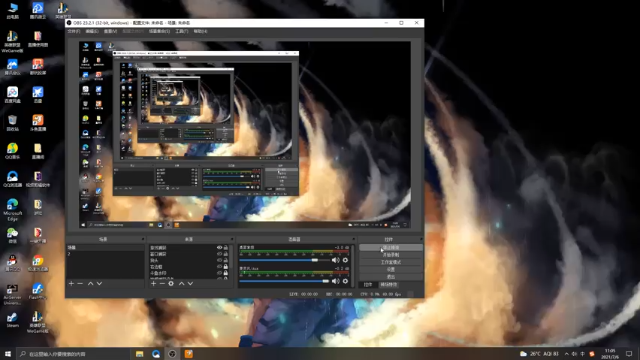Toggle the lock on the first source
The image size is (640, 360).
click(x=226, y=248)
